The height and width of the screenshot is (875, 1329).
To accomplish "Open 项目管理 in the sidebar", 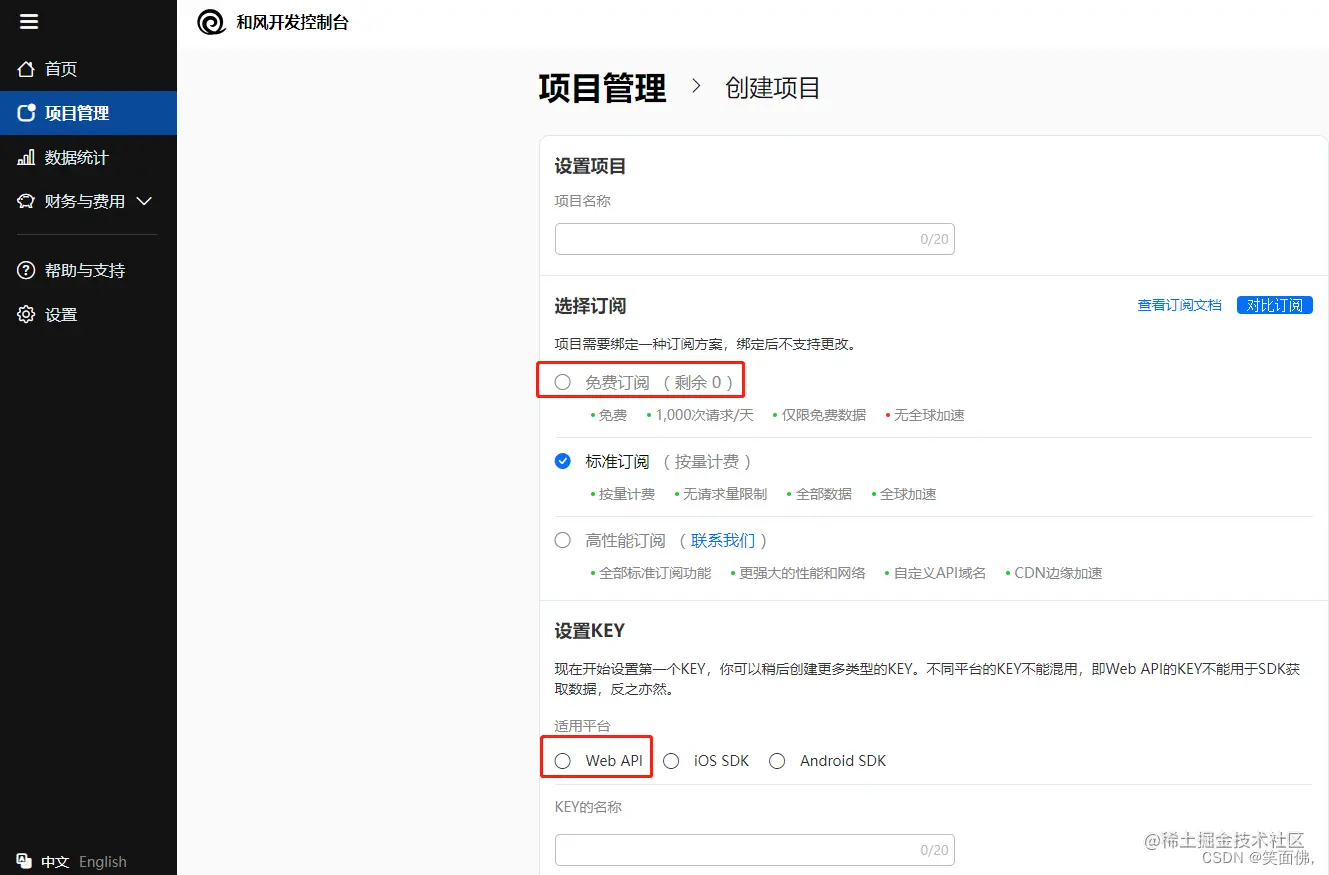I will coord(88,113).
